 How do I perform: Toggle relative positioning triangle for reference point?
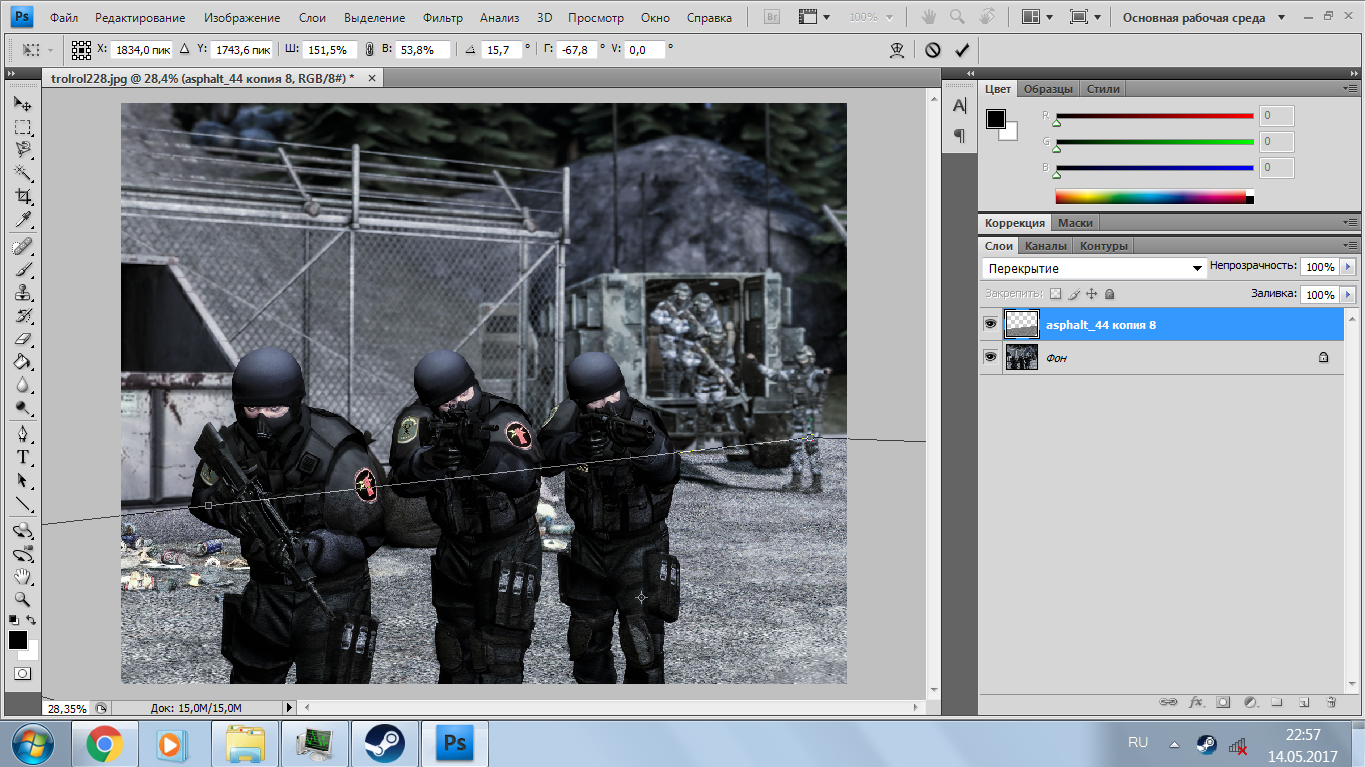(184, 49)
